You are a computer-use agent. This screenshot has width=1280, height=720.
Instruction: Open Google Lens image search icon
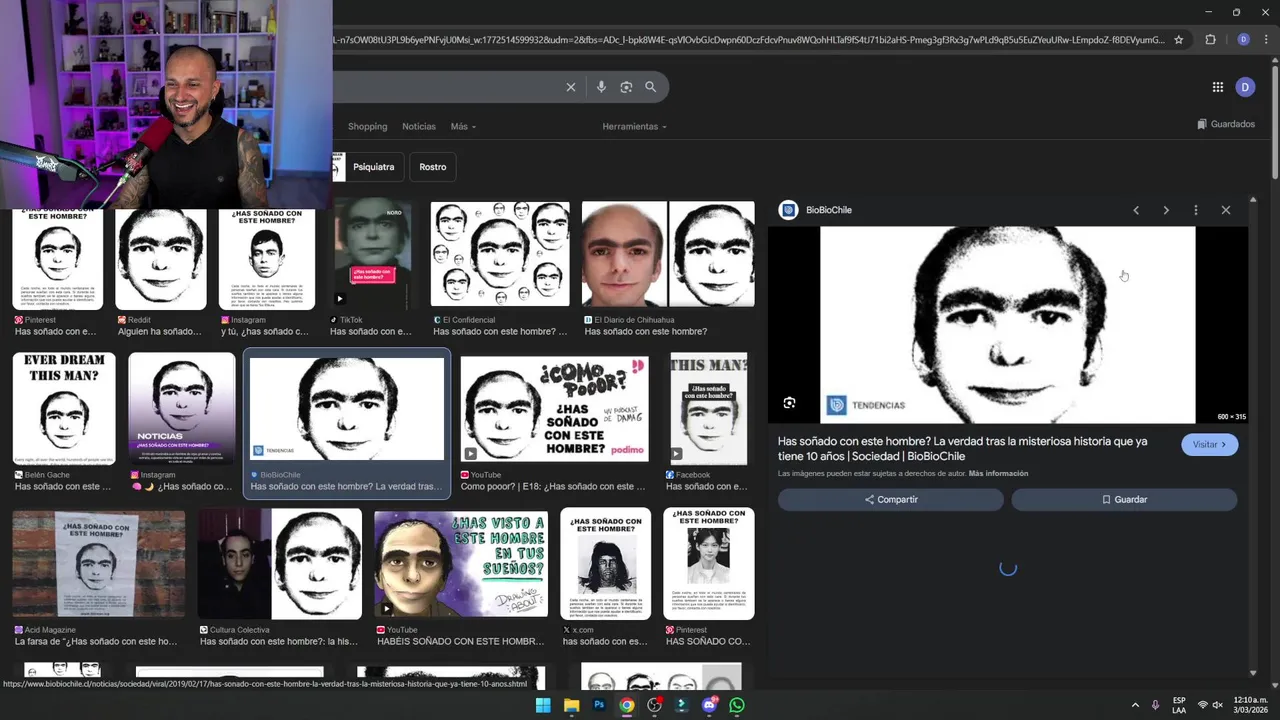pyautogui.click(x=626, y=87)
